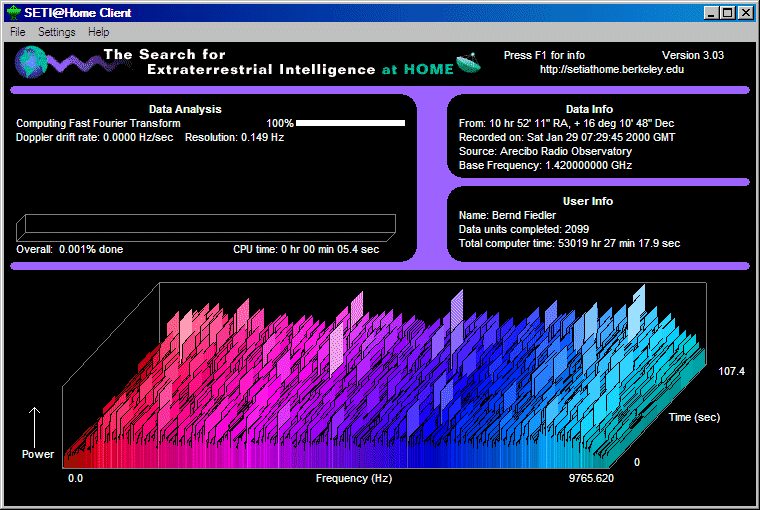Click the 'Power' axis label
This screenshot has width=760, height=510.
pyautogui.click(x=38, y=454)
